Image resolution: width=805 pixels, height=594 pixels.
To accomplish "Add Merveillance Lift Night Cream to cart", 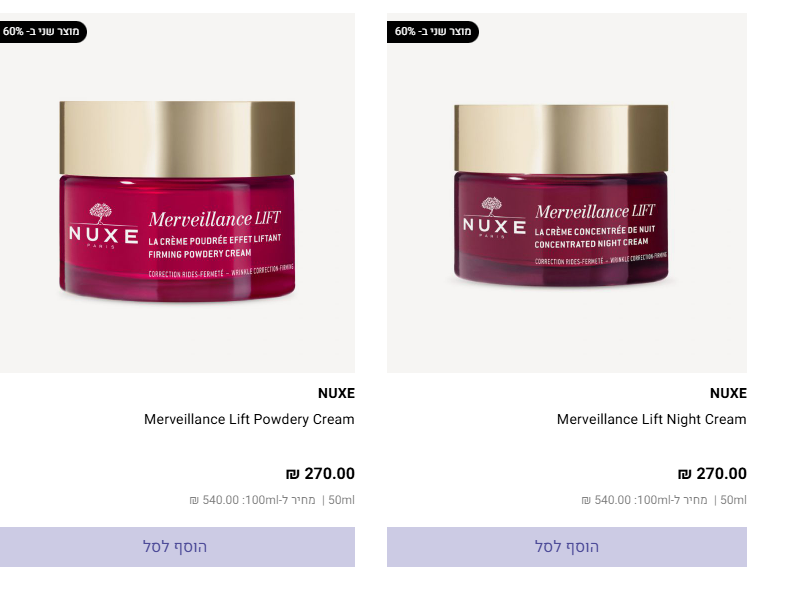I will coord(567,547).
